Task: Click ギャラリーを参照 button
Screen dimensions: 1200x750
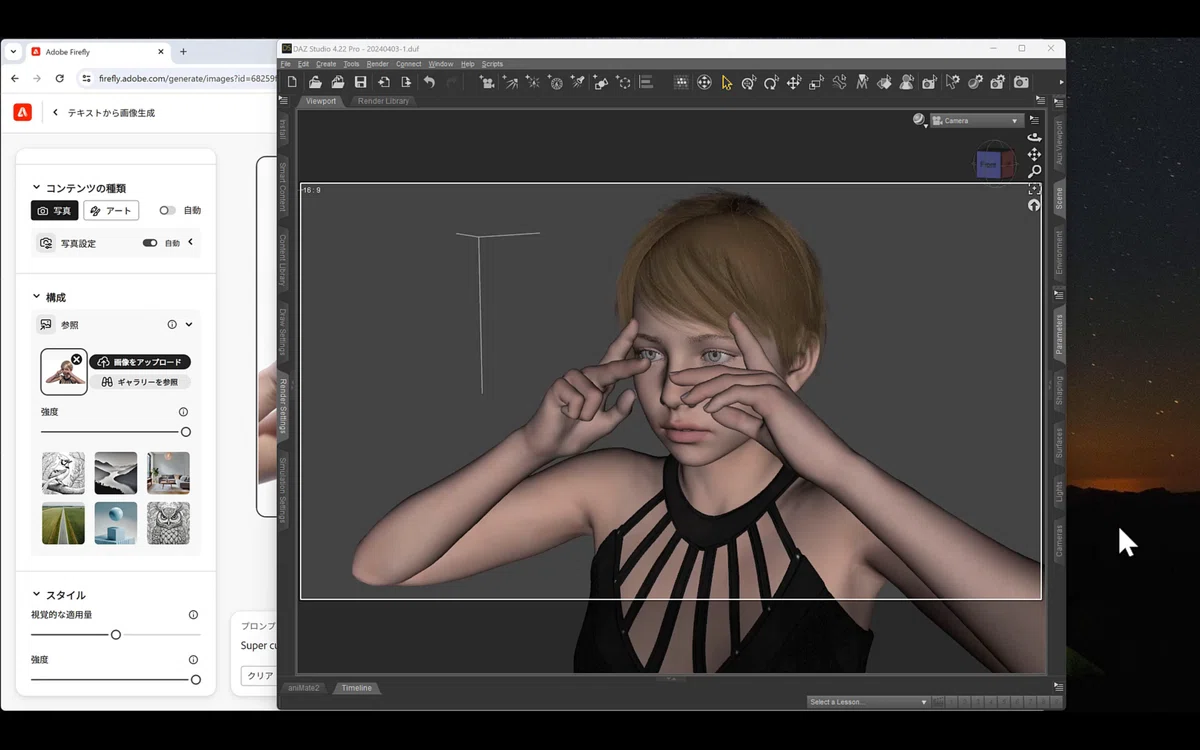Action: (140, 382)
